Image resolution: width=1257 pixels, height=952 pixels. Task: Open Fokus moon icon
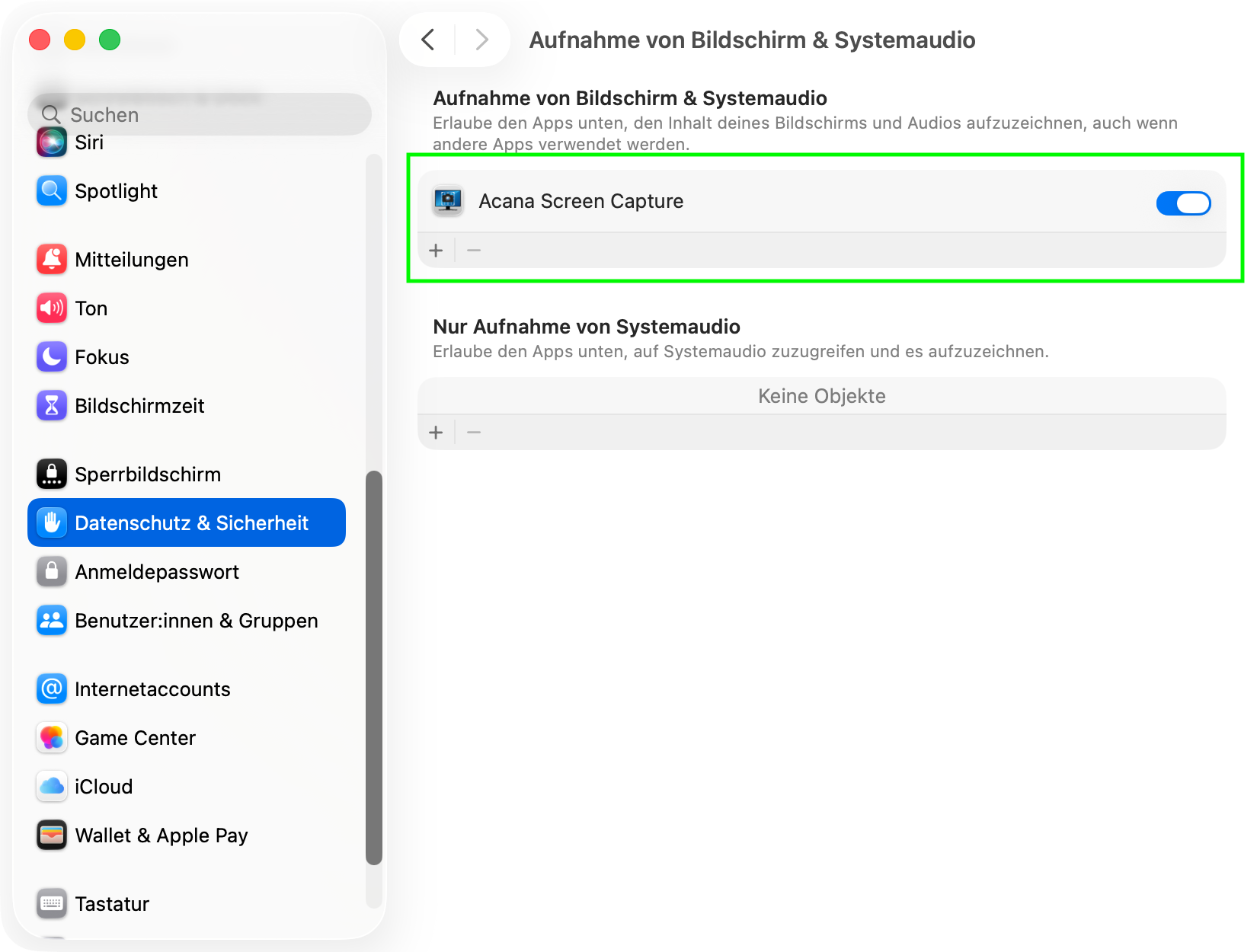pos(51,357)
